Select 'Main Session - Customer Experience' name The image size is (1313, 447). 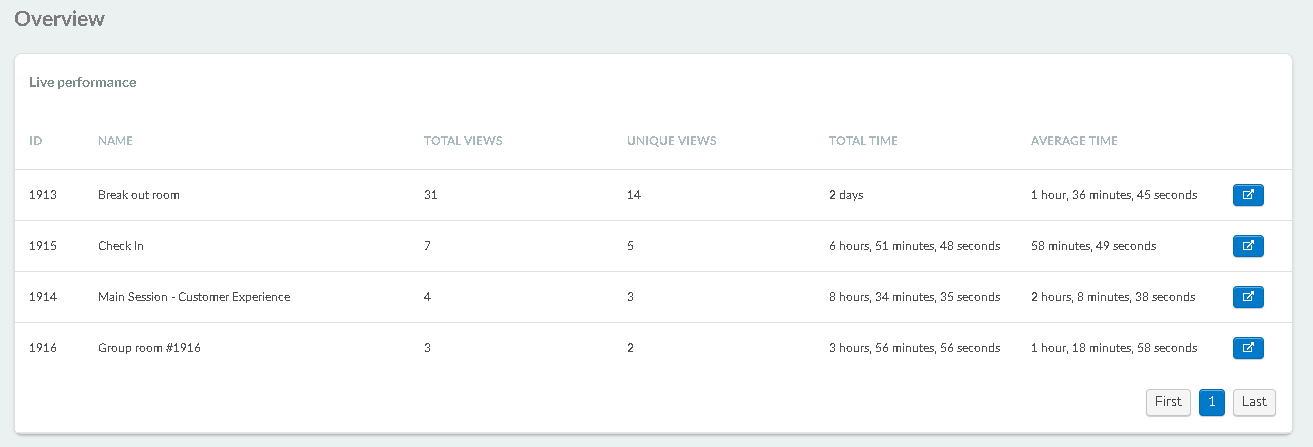click(x=194, y=297)
